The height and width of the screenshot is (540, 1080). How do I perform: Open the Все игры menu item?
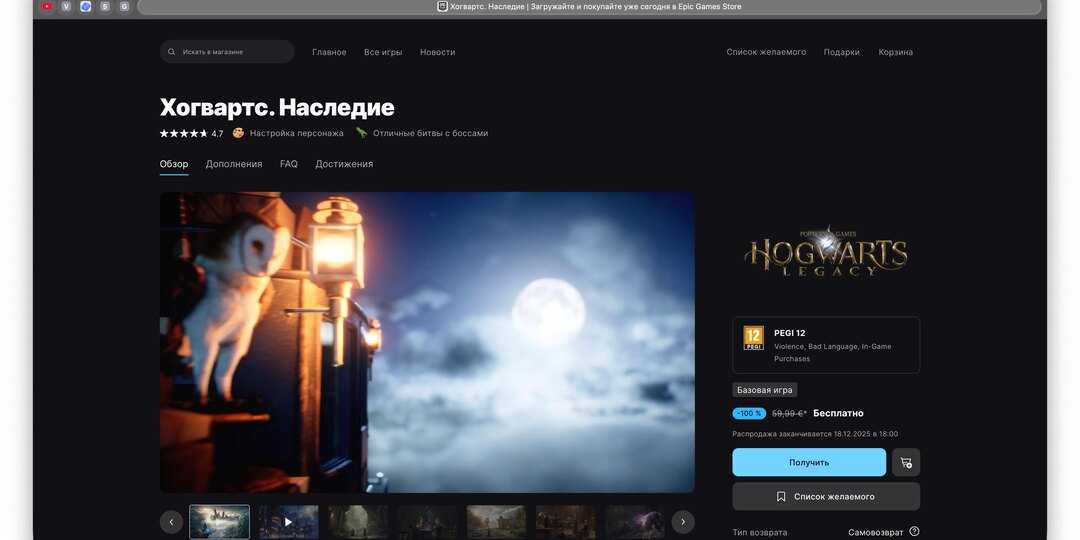point(383,52)
